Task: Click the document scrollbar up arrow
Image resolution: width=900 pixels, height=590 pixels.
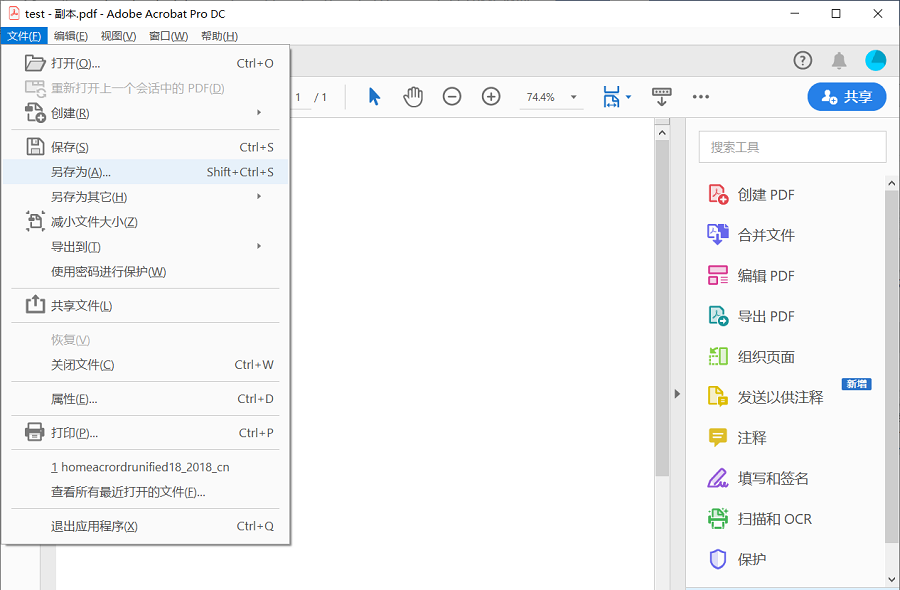Action: [662, 133]
